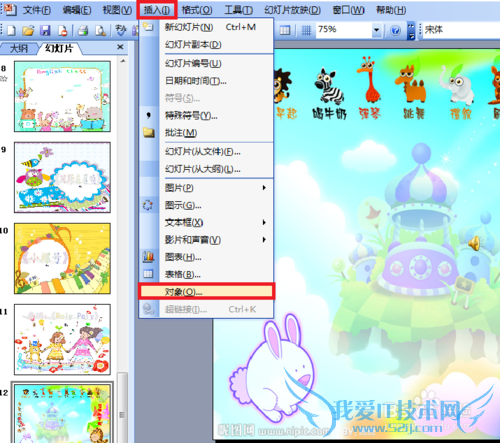The width and height of the screenshot is (500, 443).
Task: Choose 新幻灯片(N) from Insert menu
Action: (206, 27)
